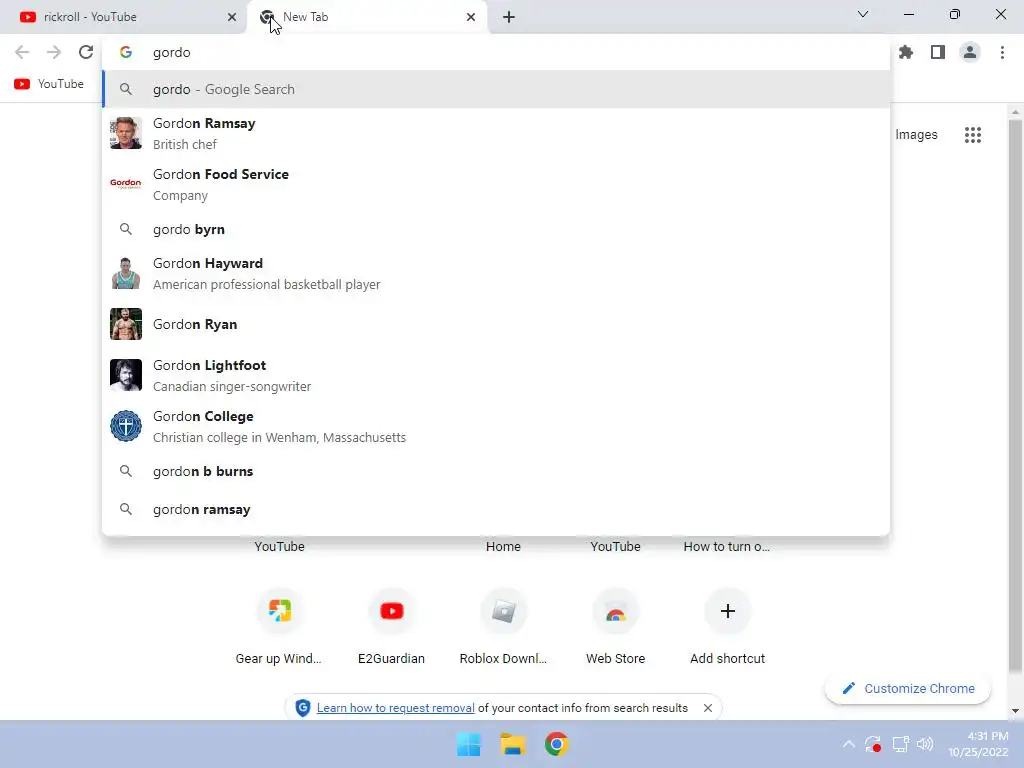Close the rickroll - YouTube tab

[232, 17]
